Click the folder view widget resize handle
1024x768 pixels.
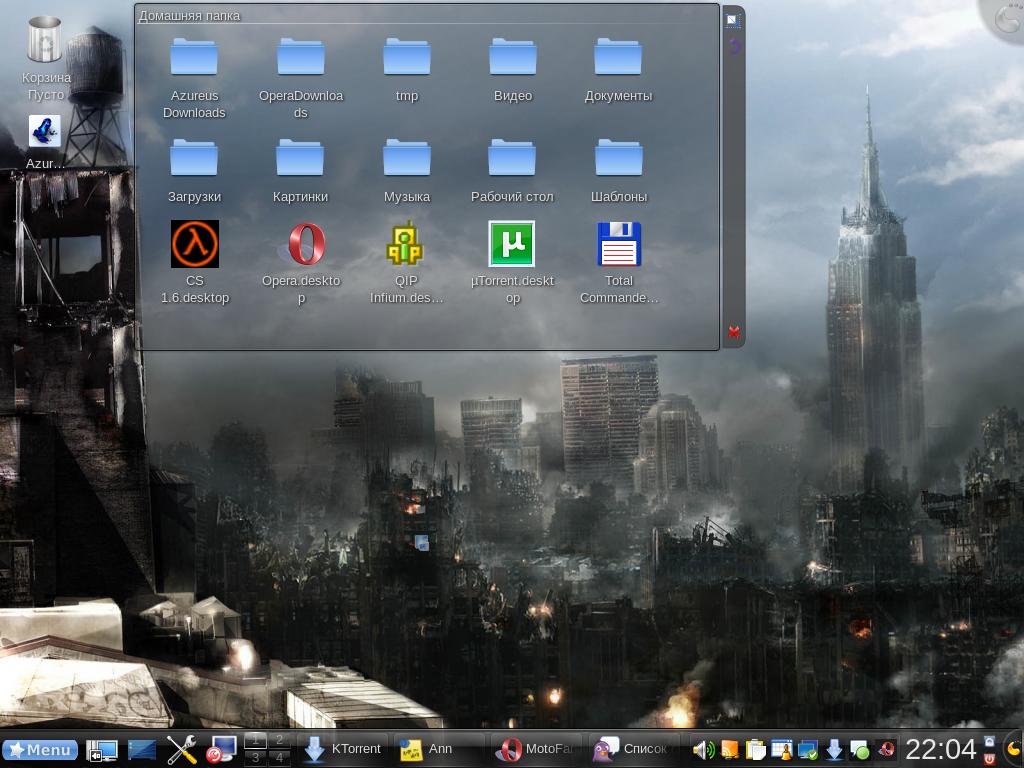(x=733, y=20)
